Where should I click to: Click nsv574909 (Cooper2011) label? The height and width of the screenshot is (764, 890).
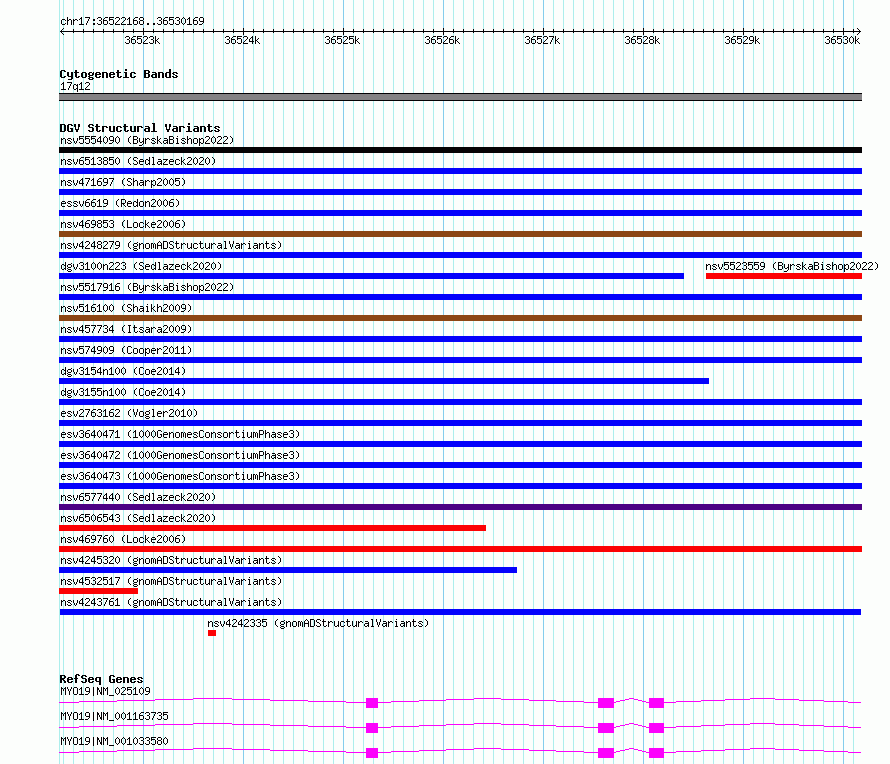click(x=126, y=350)
